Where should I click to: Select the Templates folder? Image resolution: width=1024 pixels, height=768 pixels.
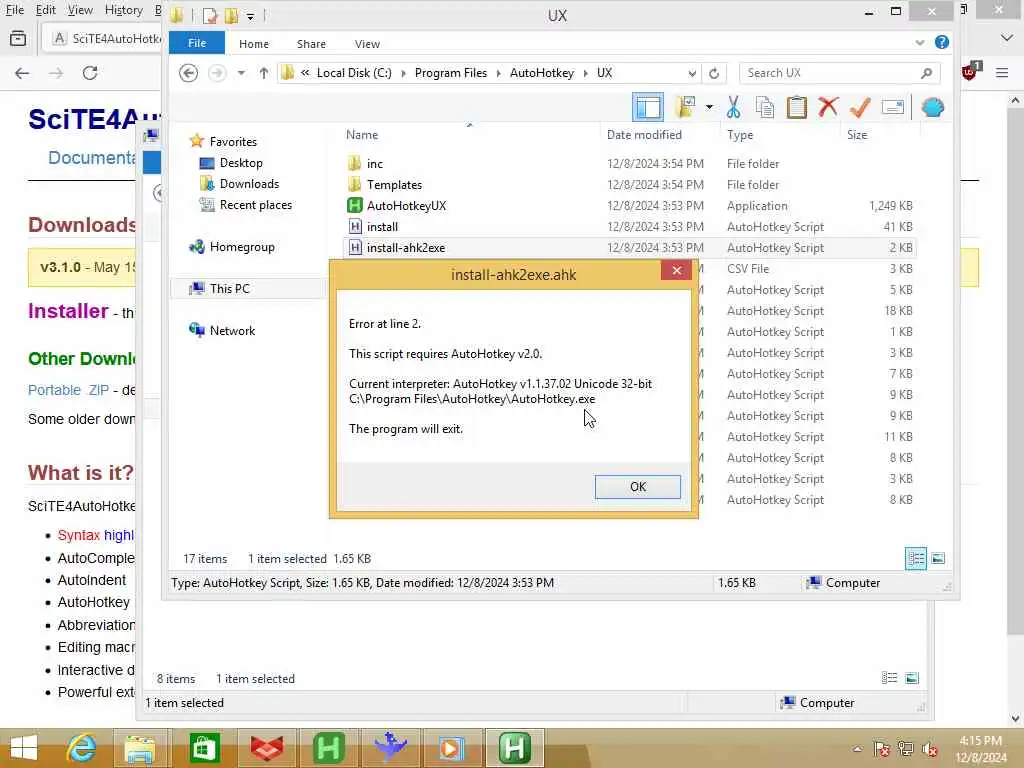coord(394,185)
